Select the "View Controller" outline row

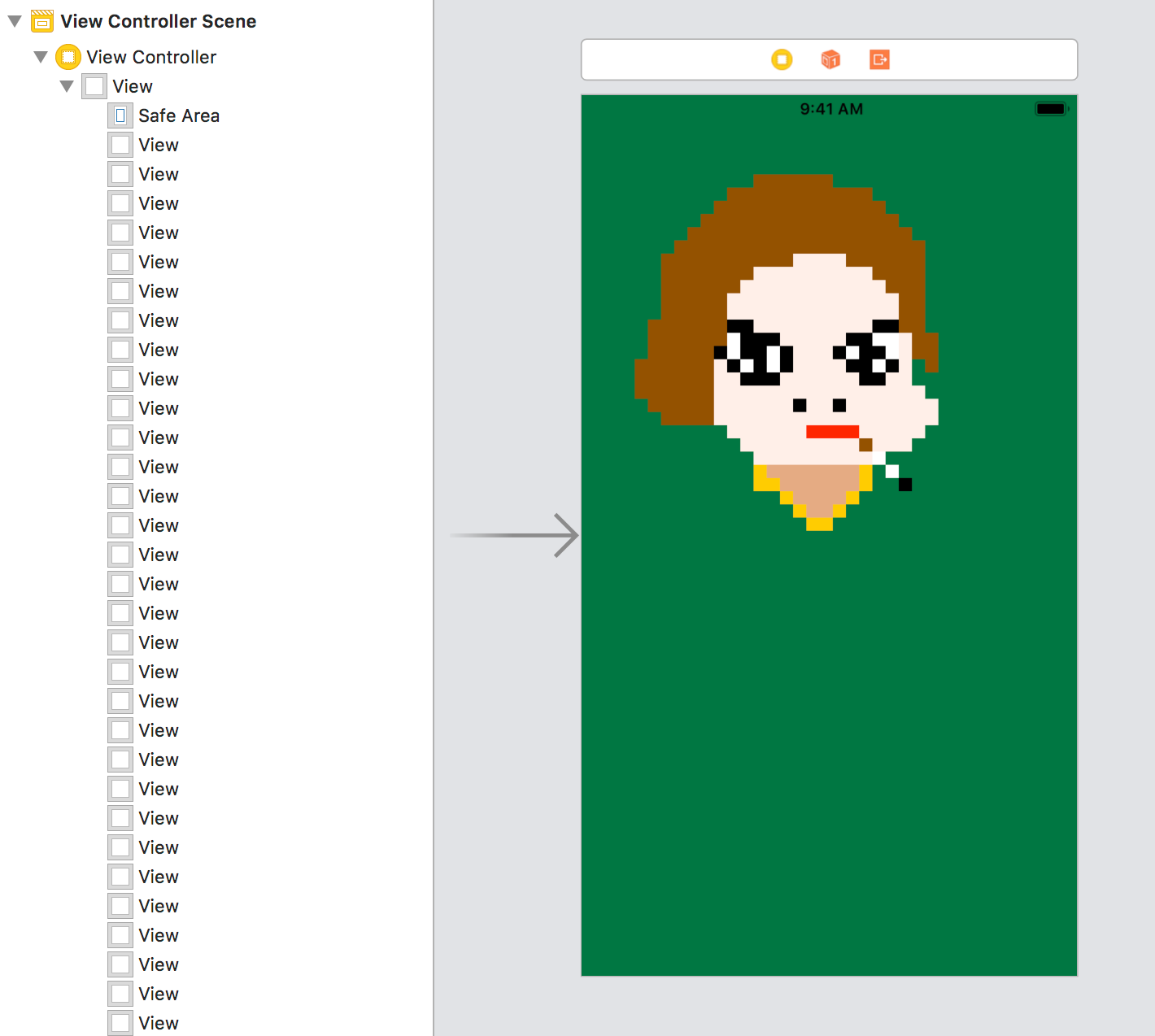click(x=216, y=57)
